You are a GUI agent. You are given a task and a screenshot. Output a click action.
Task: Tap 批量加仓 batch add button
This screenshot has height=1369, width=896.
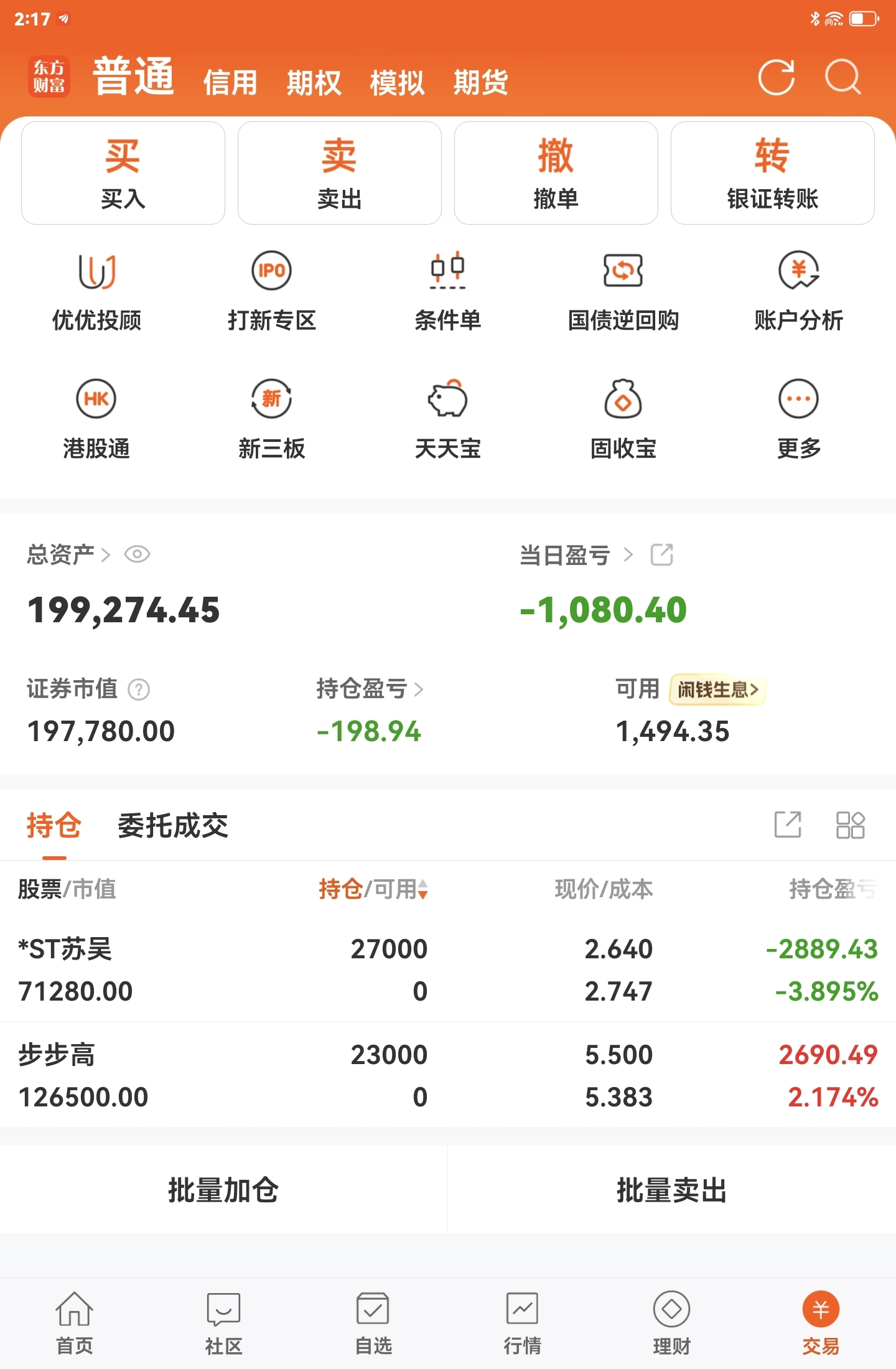tap(223, 1190)
